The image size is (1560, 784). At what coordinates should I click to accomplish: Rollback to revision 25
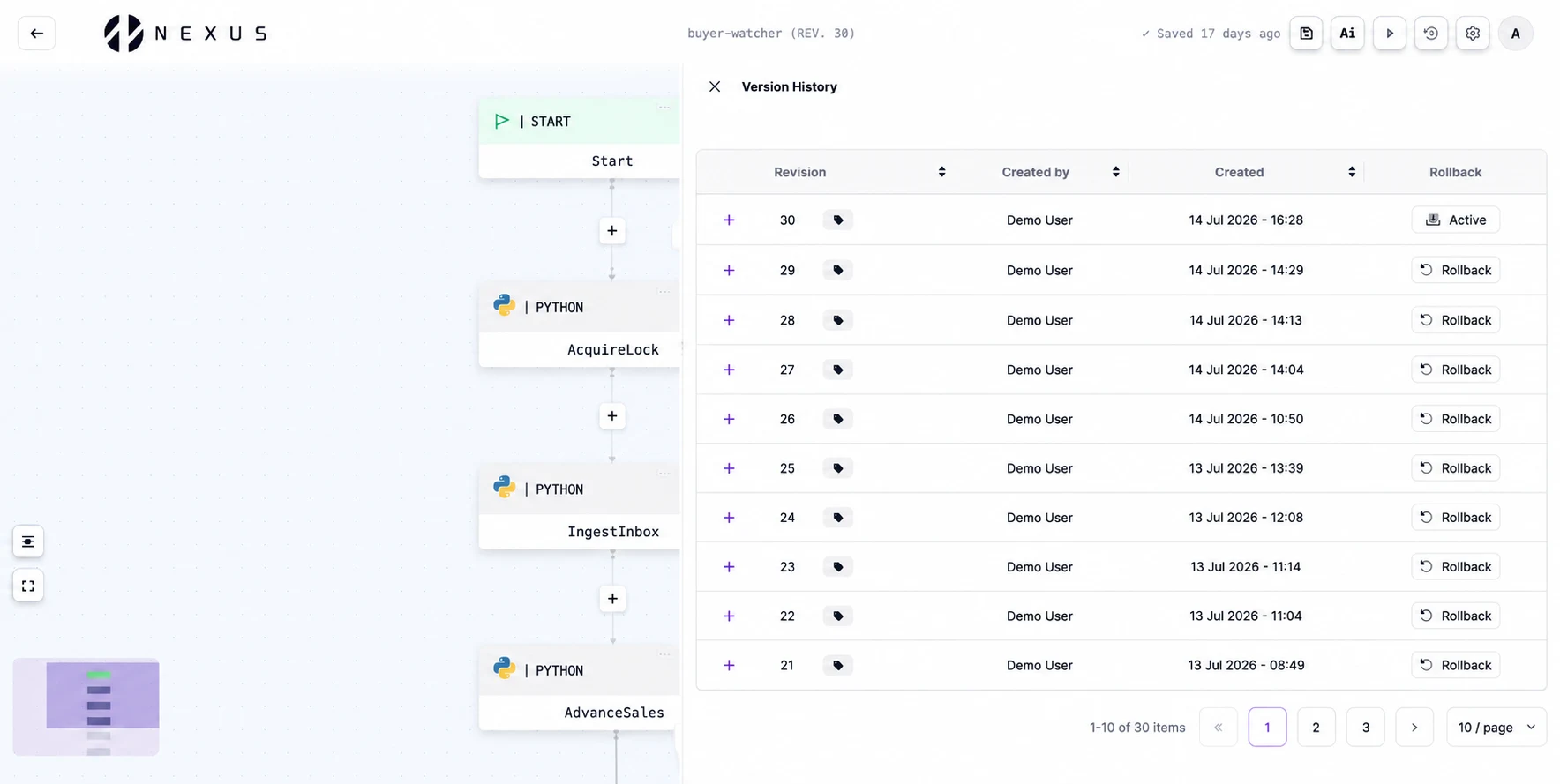coord(1456,468)
